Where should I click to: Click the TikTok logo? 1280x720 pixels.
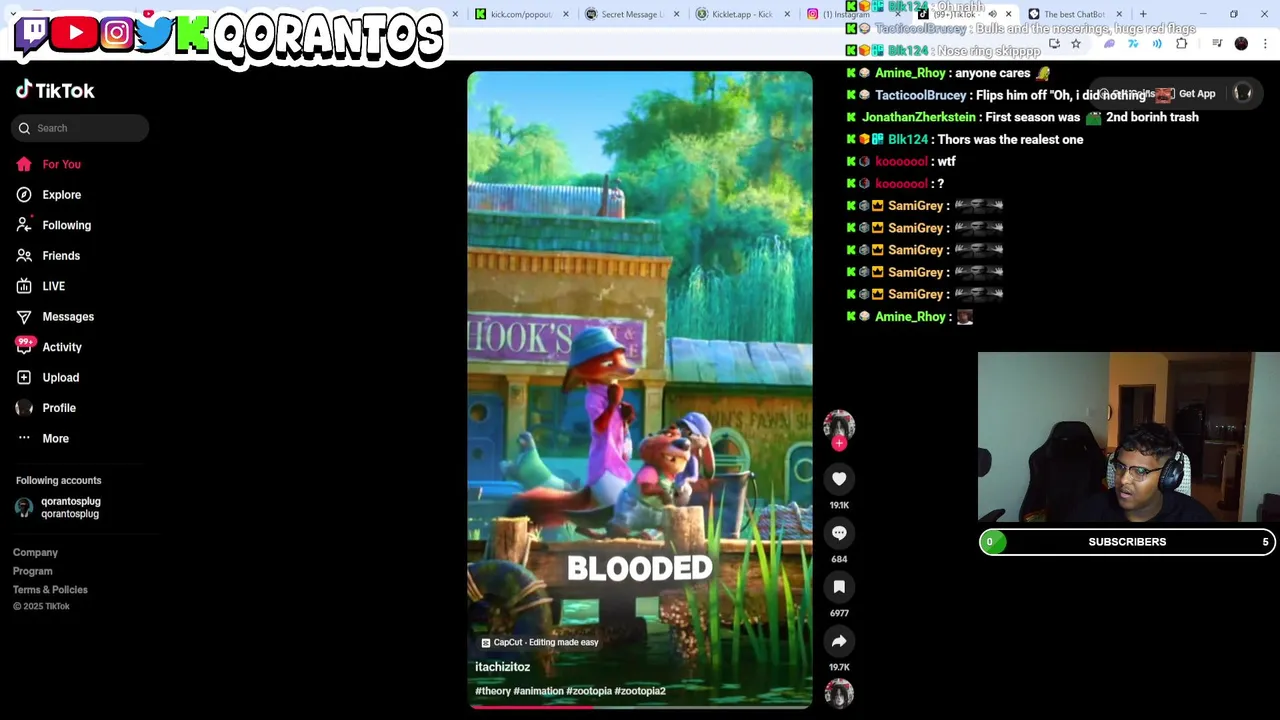55,90
